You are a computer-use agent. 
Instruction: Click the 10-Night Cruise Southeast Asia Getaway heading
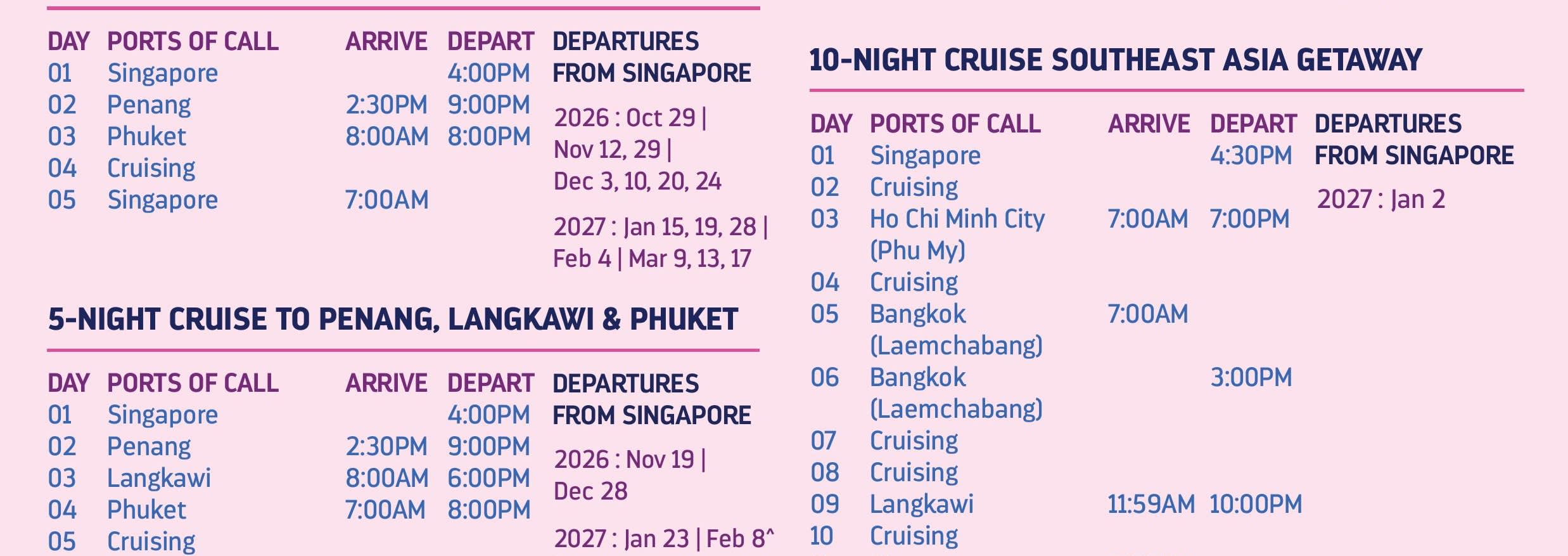coord(1115,60)
